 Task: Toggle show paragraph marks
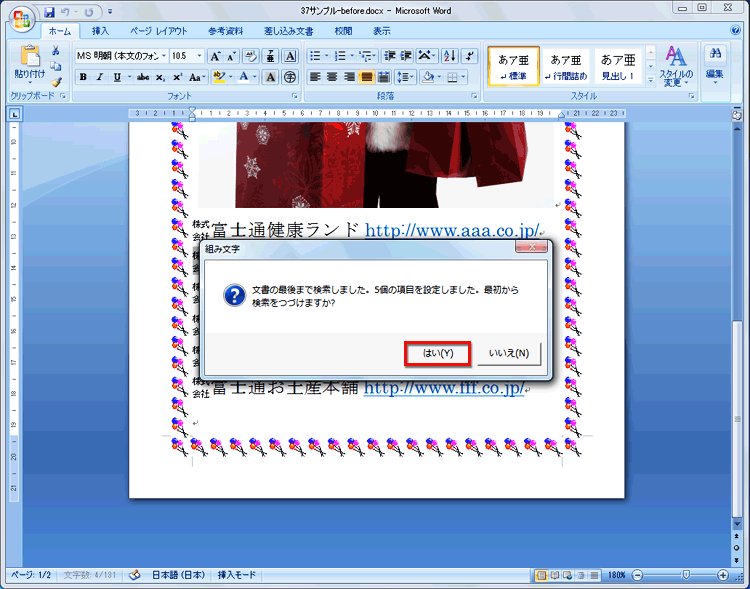pos(470,56)
